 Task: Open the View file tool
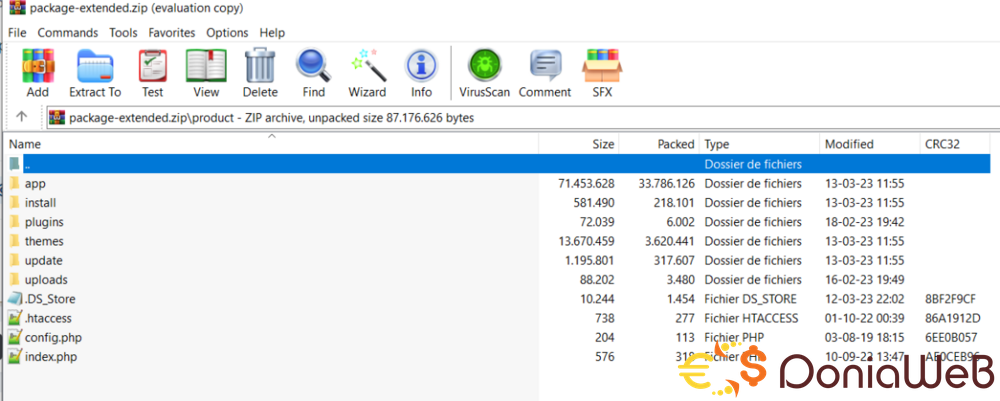coord(206,66)
